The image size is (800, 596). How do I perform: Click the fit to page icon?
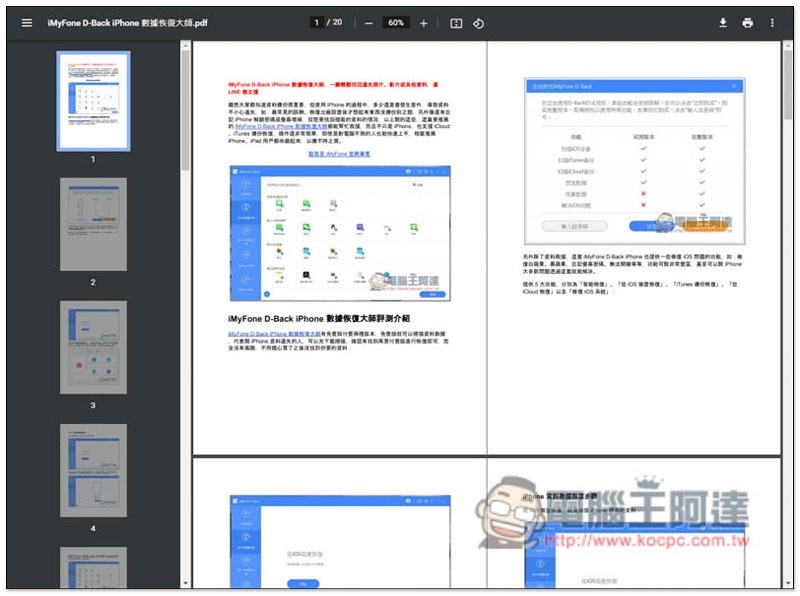456,23
